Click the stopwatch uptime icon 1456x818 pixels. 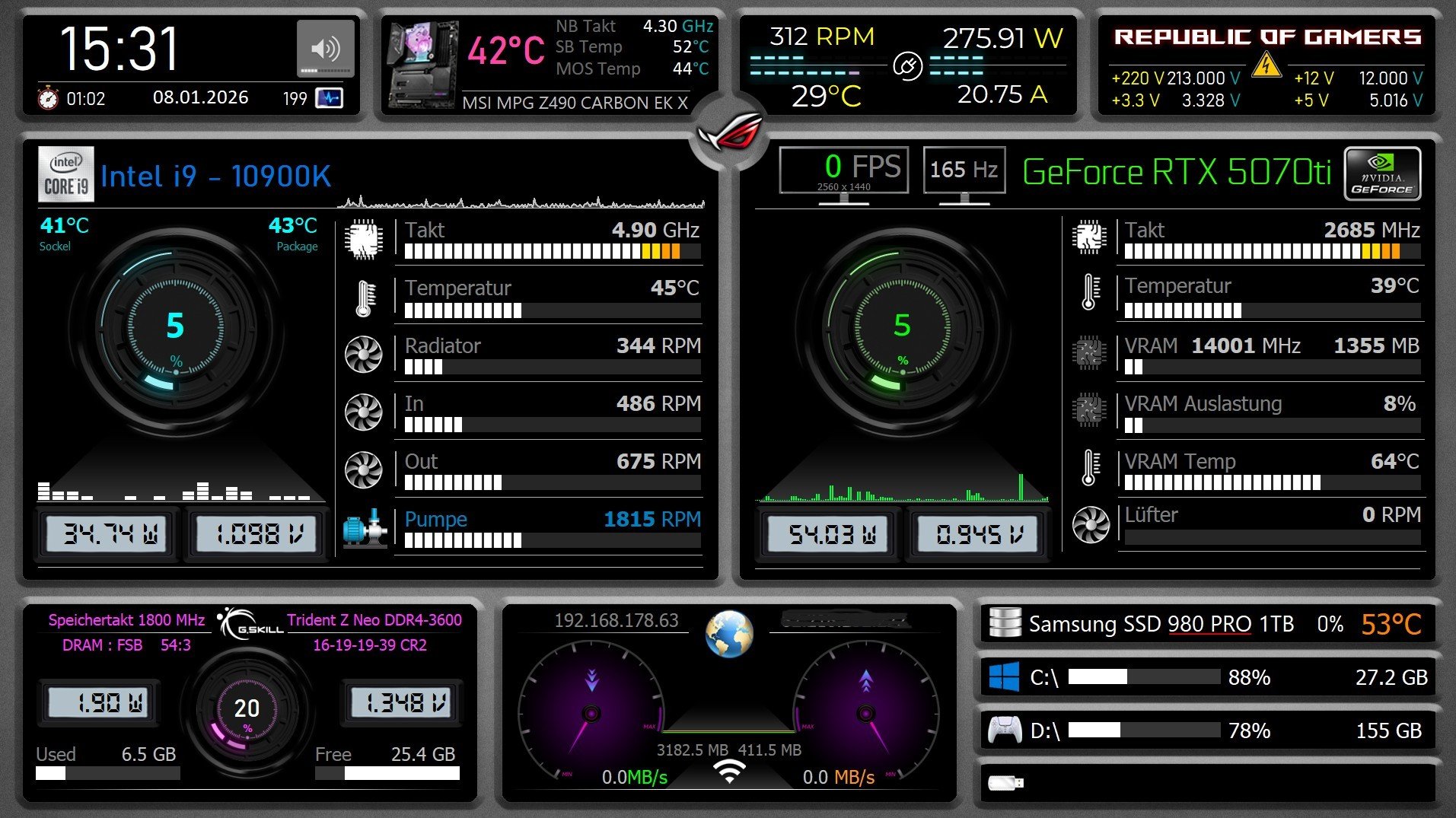point(48,98)
